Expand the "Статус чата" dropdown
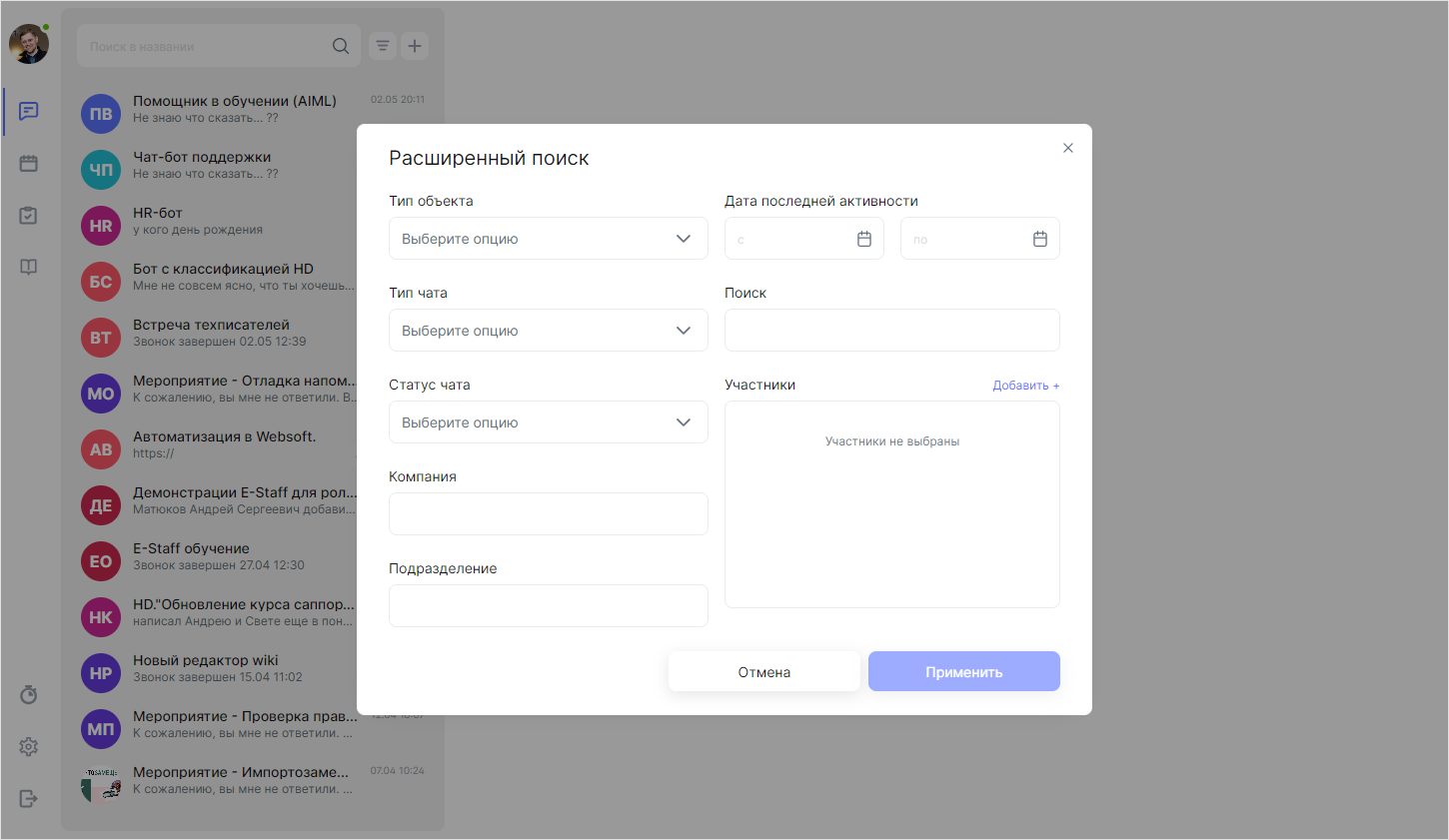The height and width of the screenshot is (840, 1449). 548,422
